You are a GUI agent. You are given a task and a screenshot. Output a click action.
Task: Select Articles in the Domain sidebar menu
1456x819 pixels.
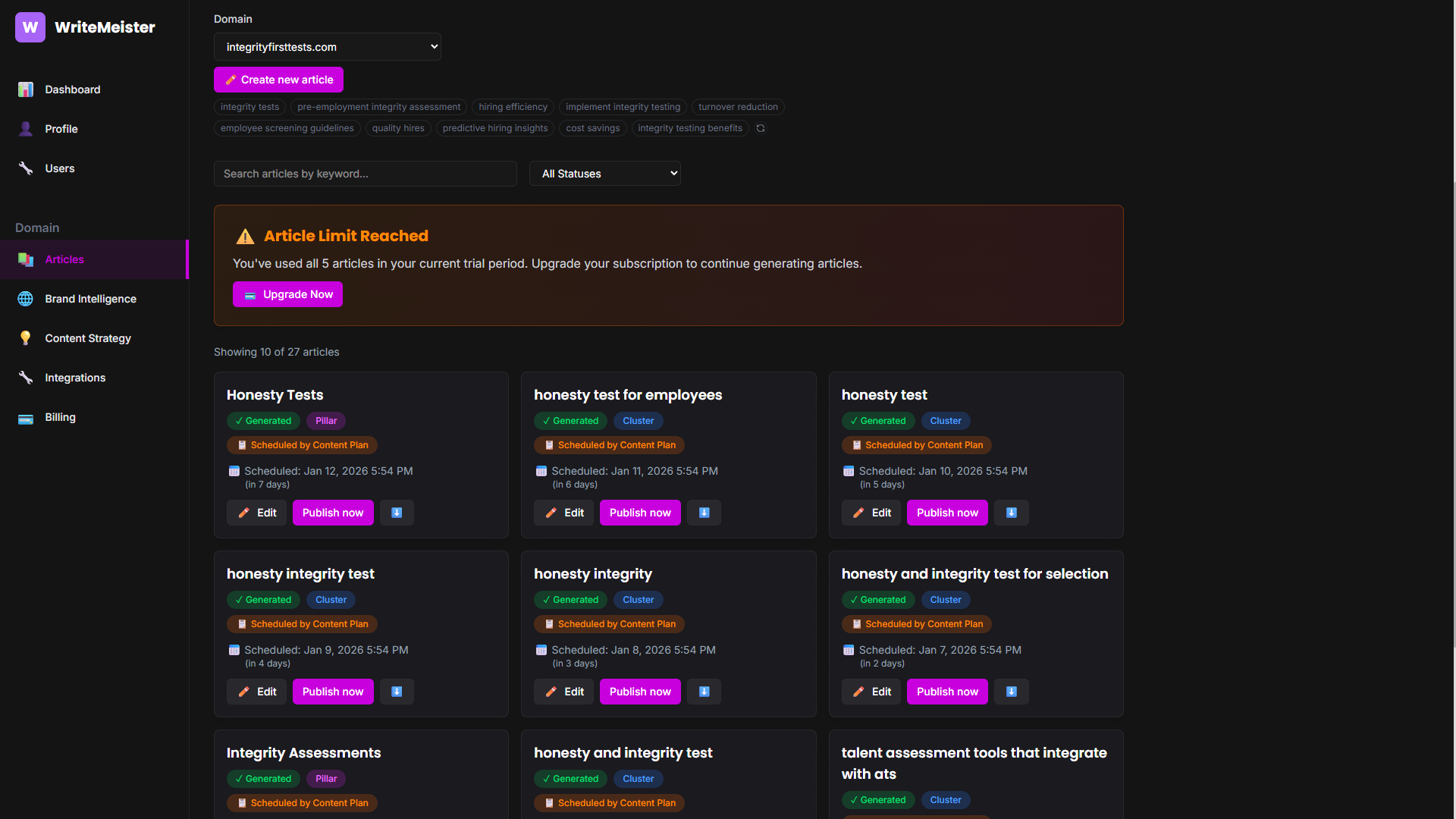coord(64,259)
